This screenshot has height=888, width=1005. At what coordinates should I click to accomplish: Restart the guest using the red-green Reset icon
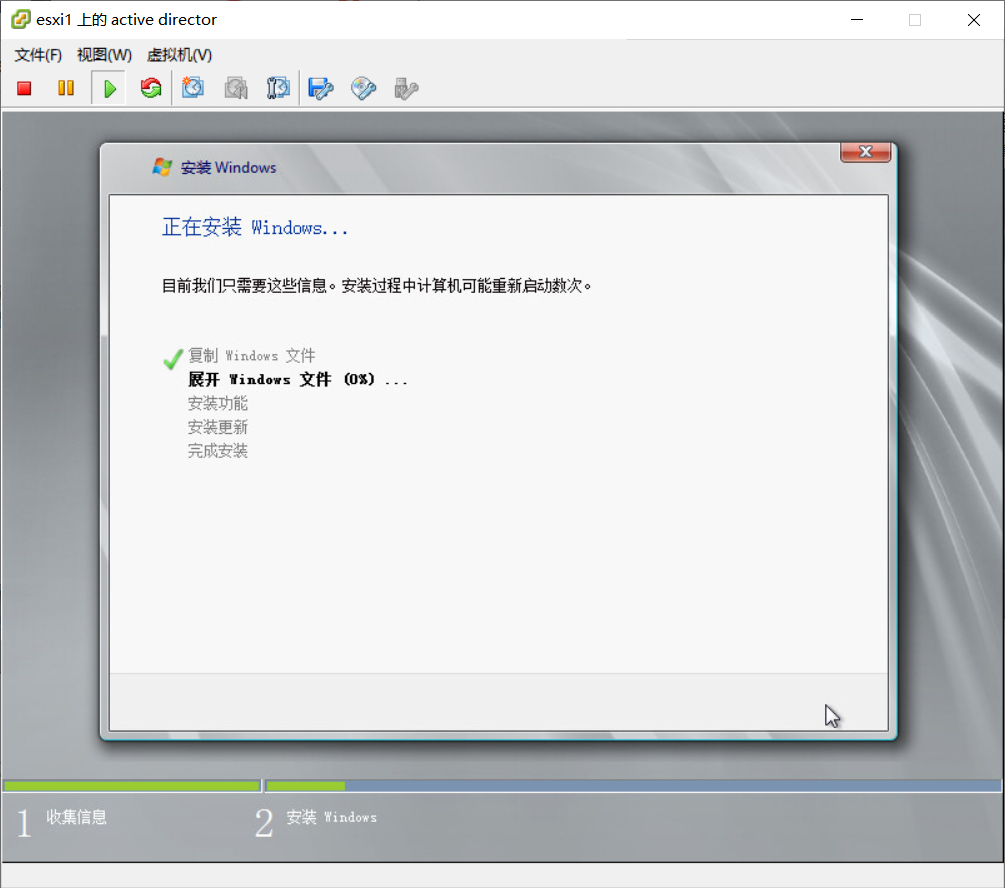(x=151, y=88)
